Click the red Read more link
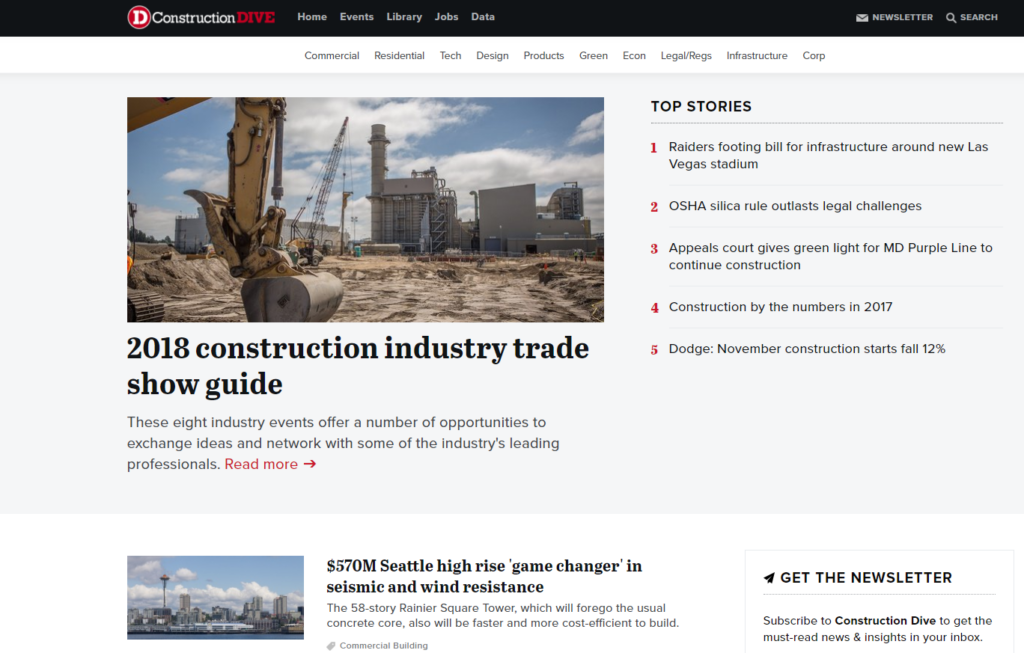This screenshot has width=1024, height=653. pos(270,464)
